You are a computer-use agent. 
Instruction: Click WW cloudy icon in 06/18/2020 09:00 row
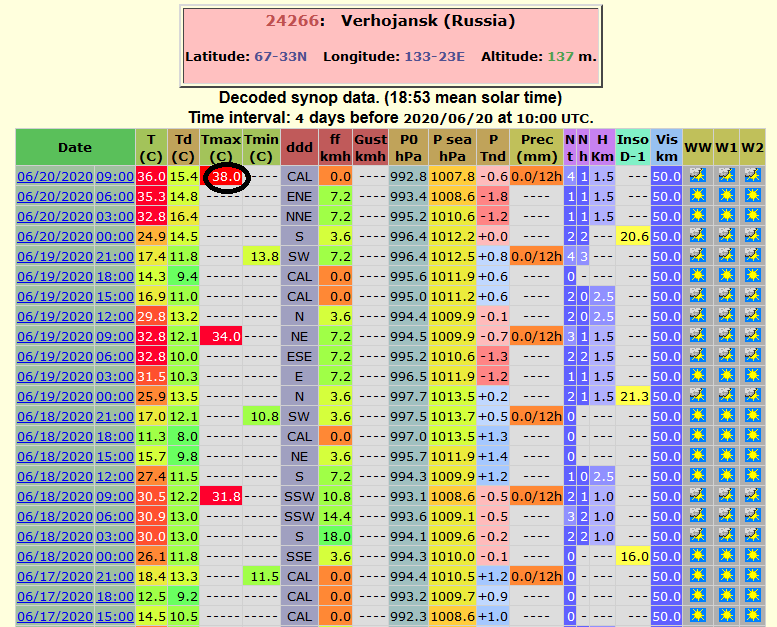698,495
